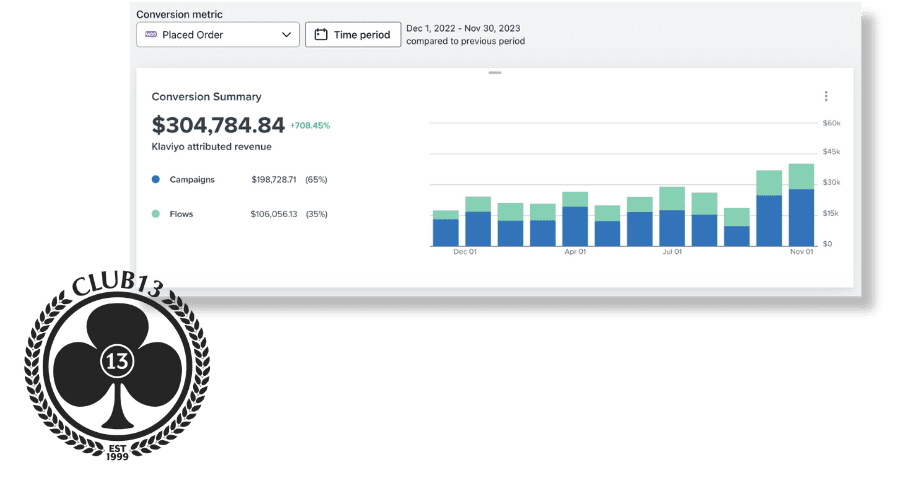
Task: Click the Flows legend label
Action: 181,214
